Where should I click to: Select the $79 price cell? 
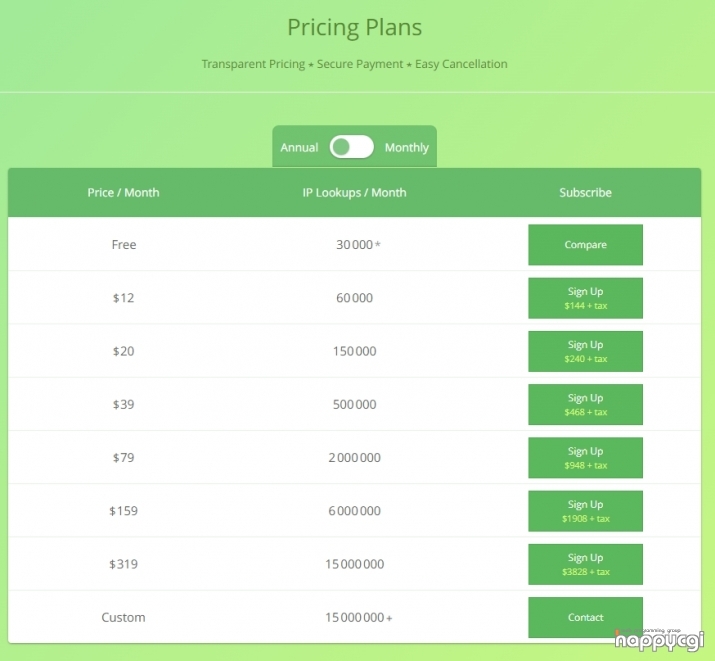[x=124, y=457]
